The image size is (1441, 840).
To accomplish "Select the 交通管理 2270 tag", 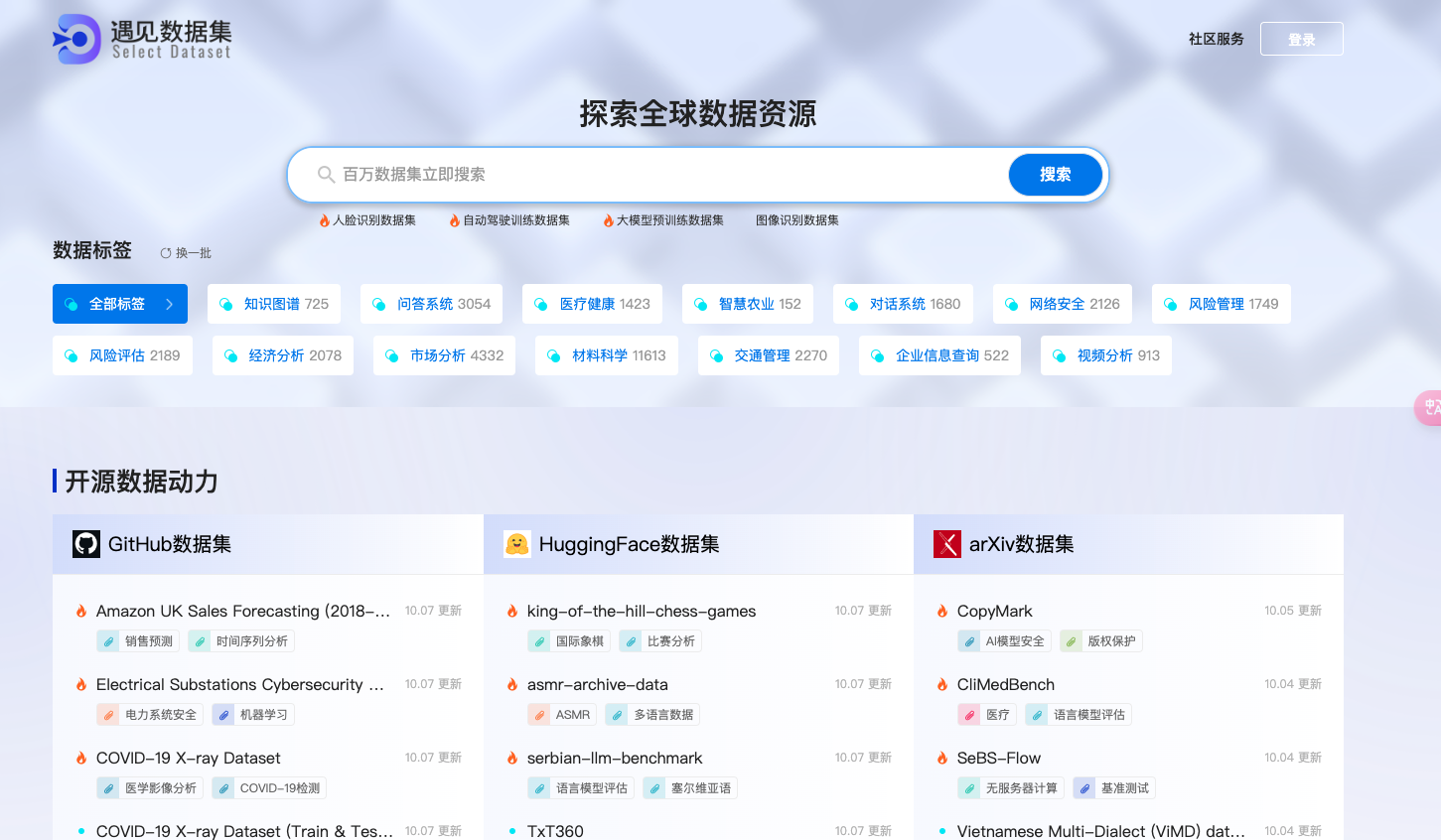I will 769,355.
